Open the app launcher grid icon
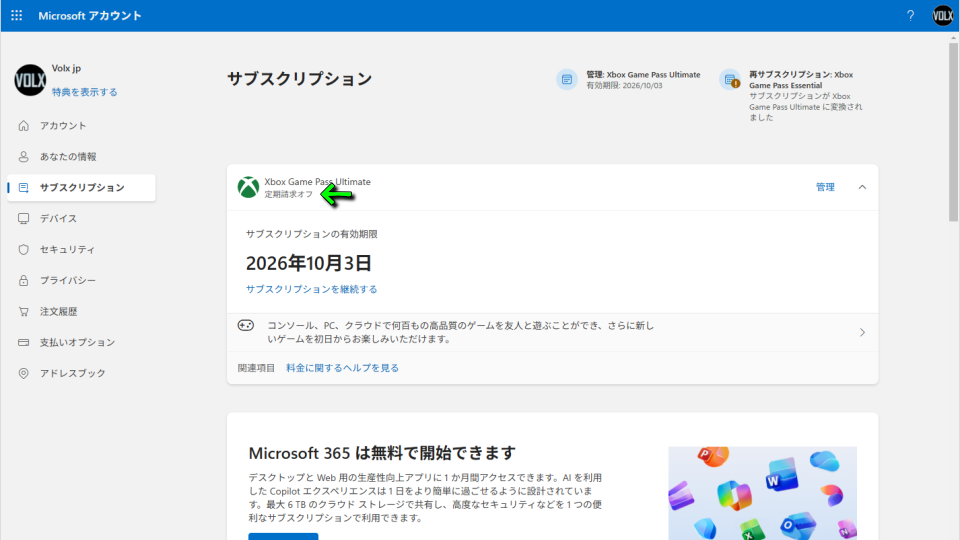 (x=16, y=16)
